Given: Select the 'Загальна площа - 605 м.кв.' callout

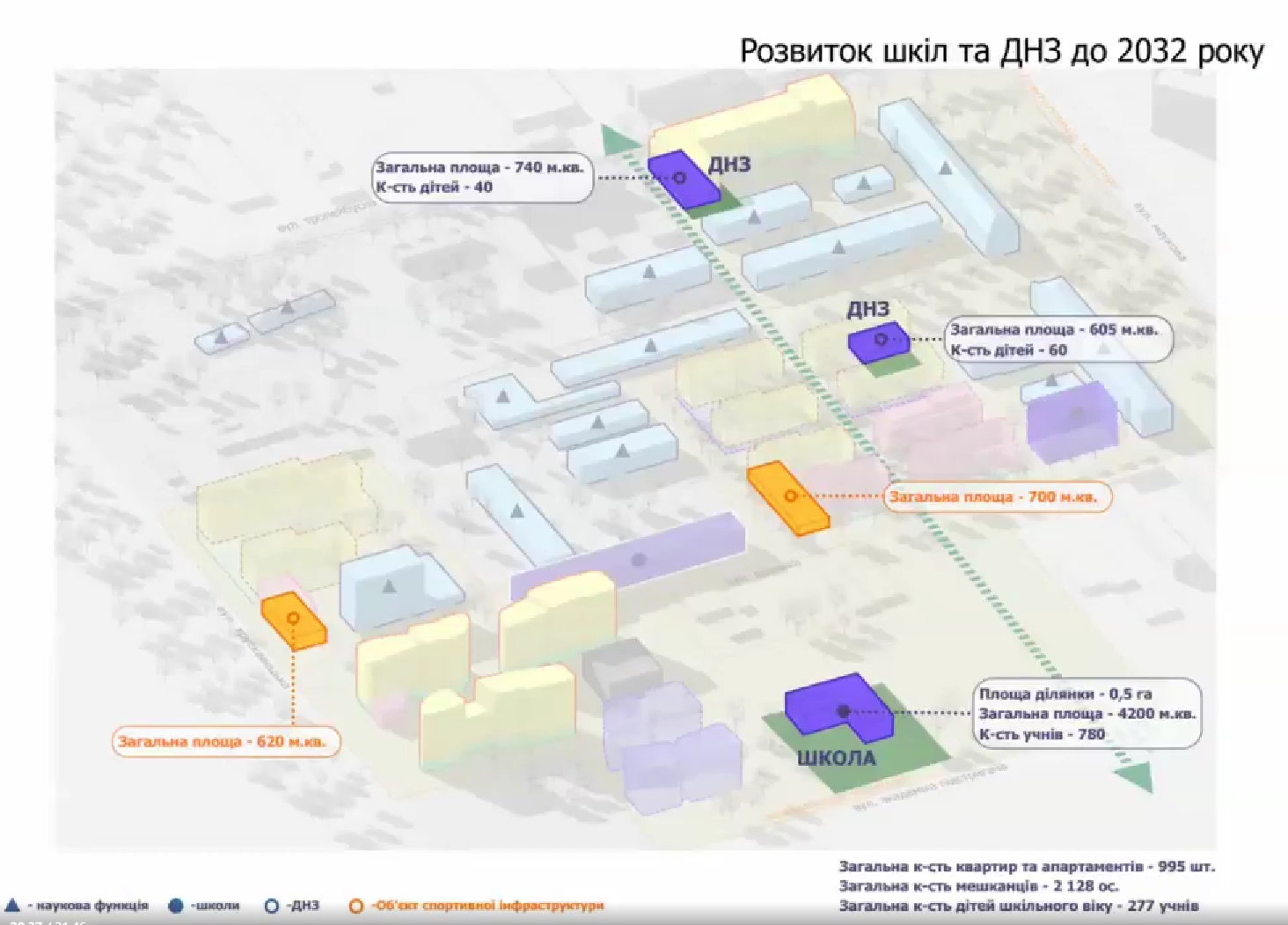Looking at the screenshot, I should point(1058,340).
